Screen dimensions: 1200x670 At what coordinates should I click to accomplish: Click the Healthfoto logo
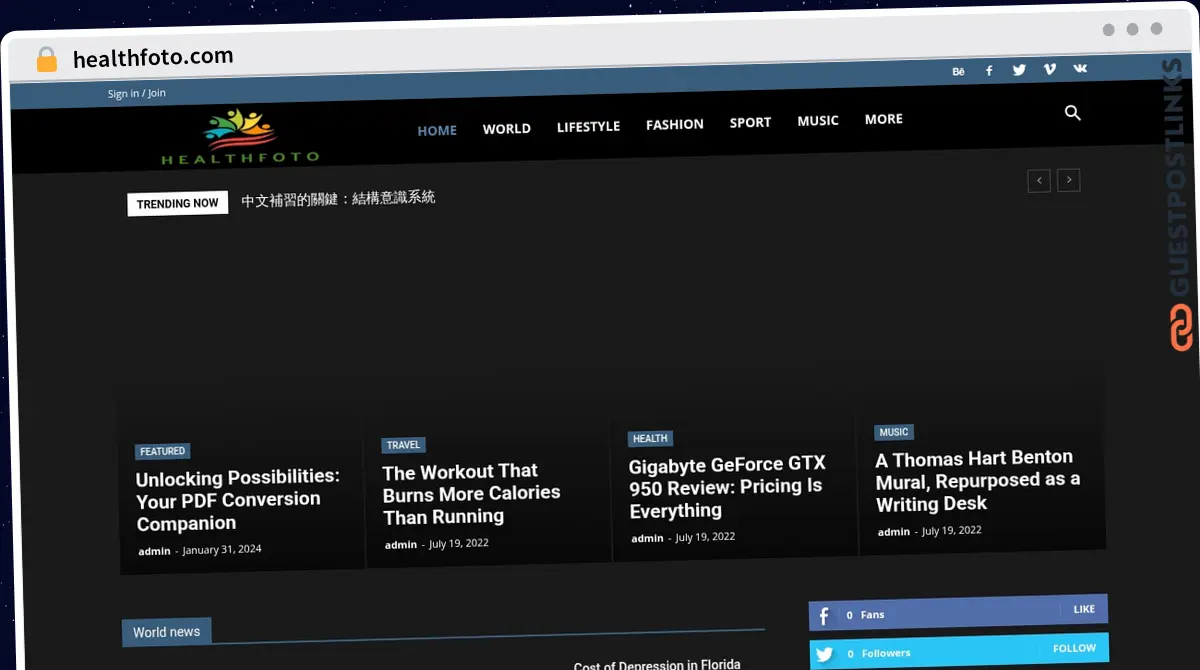(240, 137)
